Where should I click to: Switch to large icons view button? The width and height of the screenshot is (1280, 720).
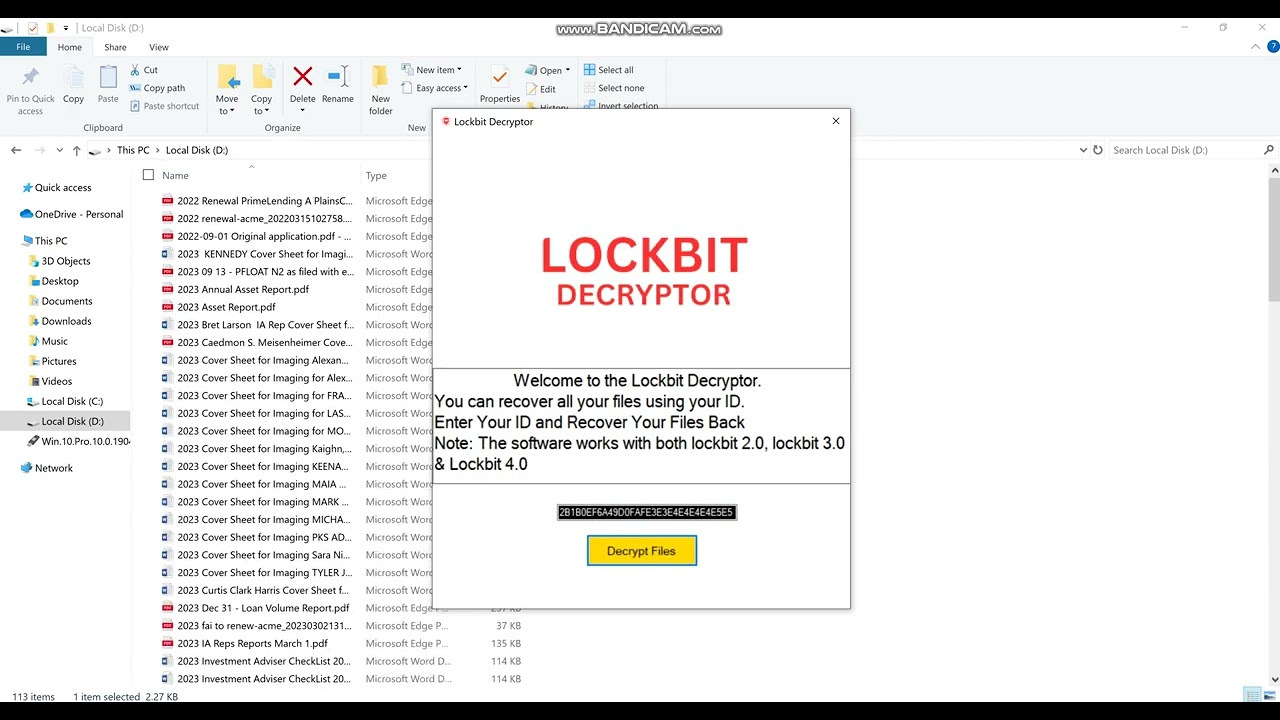click(x=1269, y=696)
